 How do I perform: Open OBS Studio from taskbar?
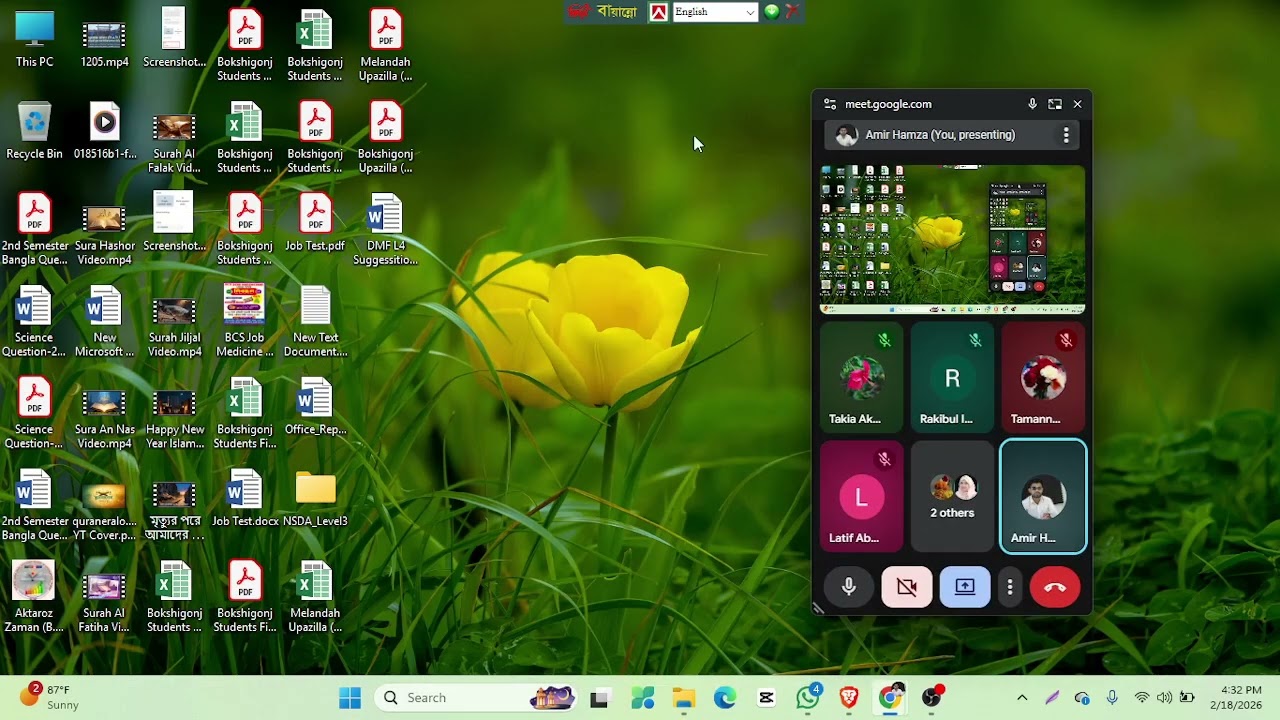point(932,698)
